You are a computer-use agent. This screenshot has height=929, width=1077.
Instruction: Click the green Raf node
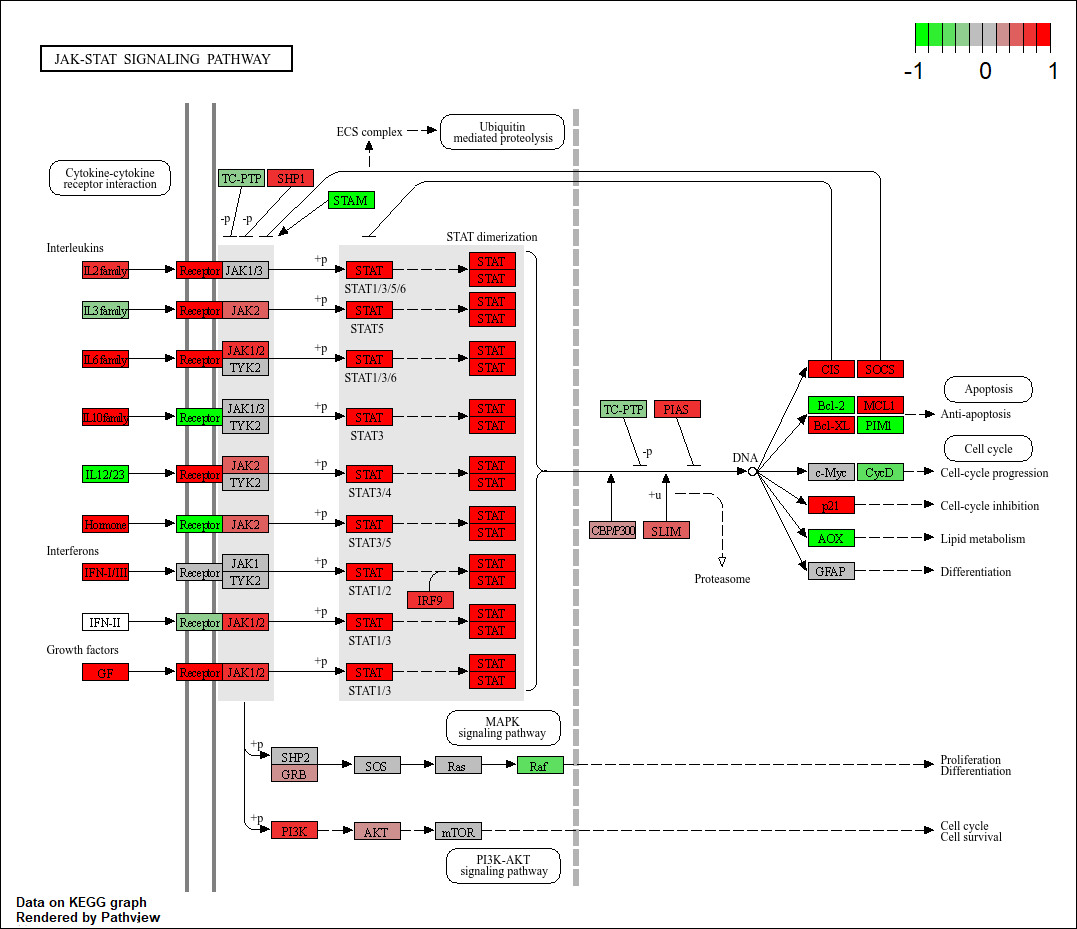pos(540,765)
